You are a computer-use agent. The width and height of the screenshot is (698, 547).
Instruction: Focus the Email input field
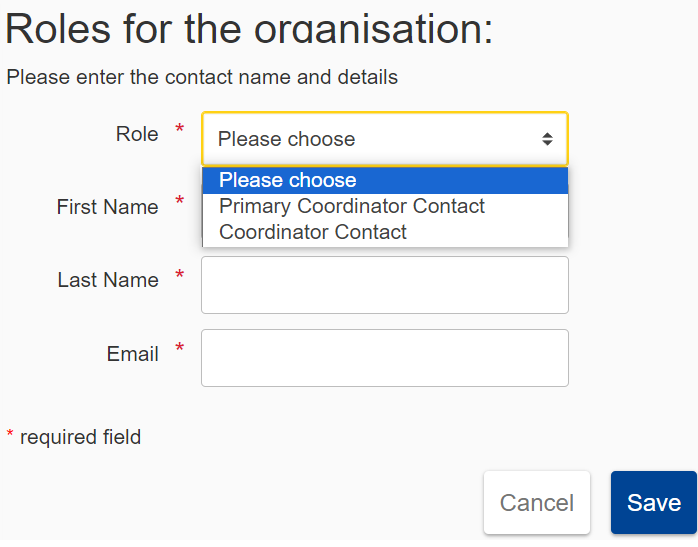click(x=384, y=358)
